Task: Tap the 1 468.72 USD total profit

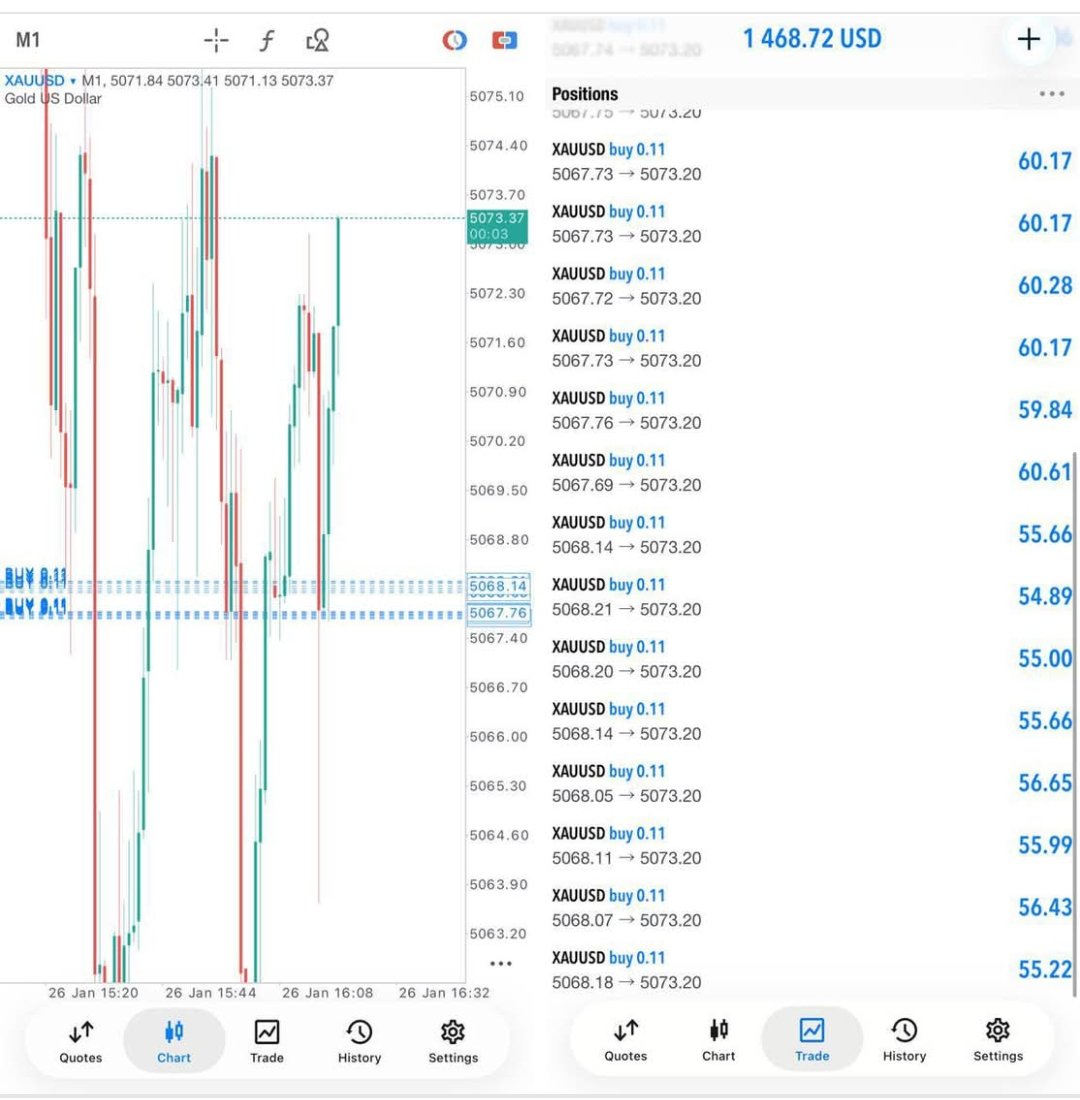Action: click(x=812, y=39)
